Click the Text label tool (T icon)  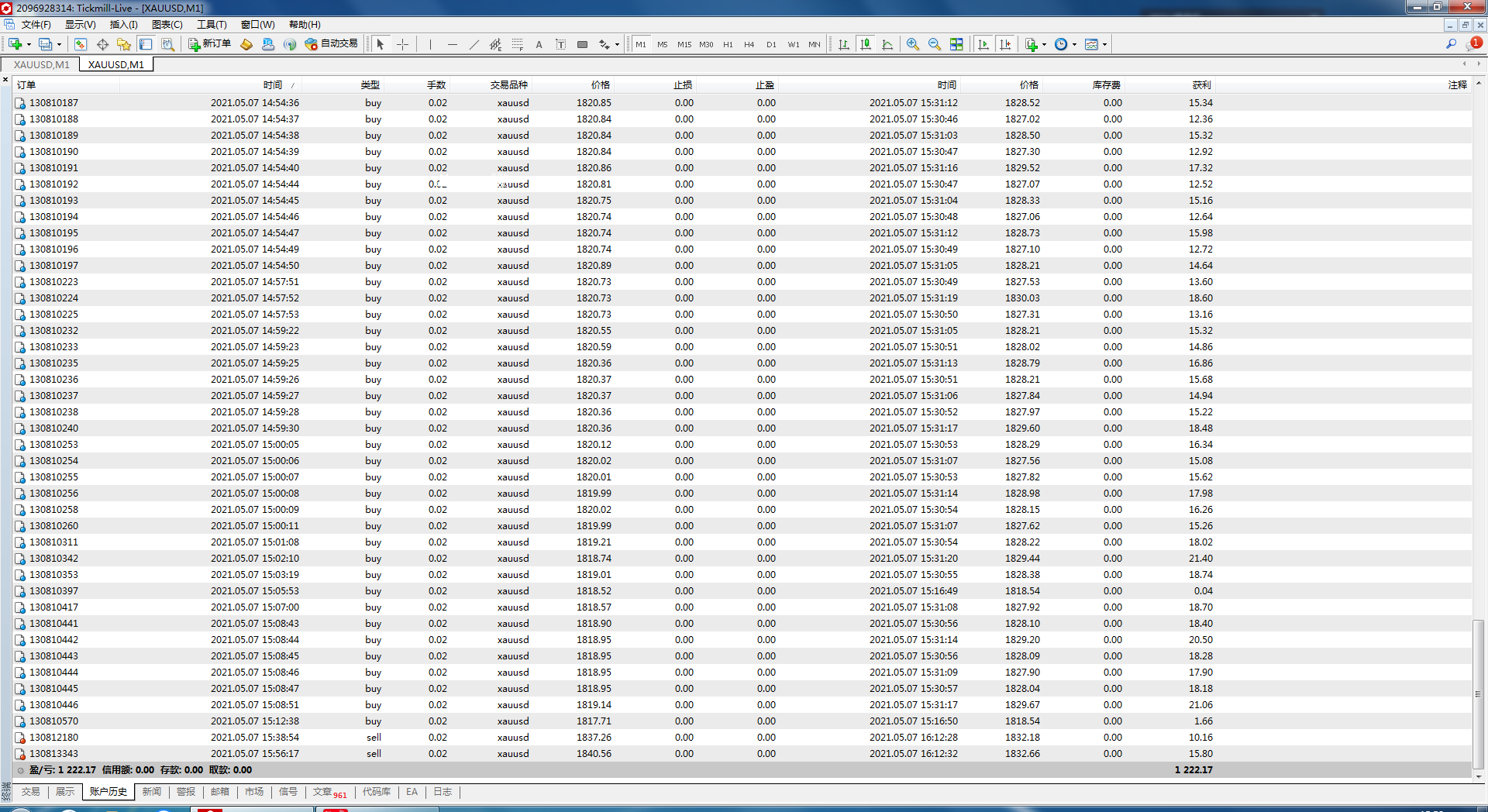pos(560,44)
